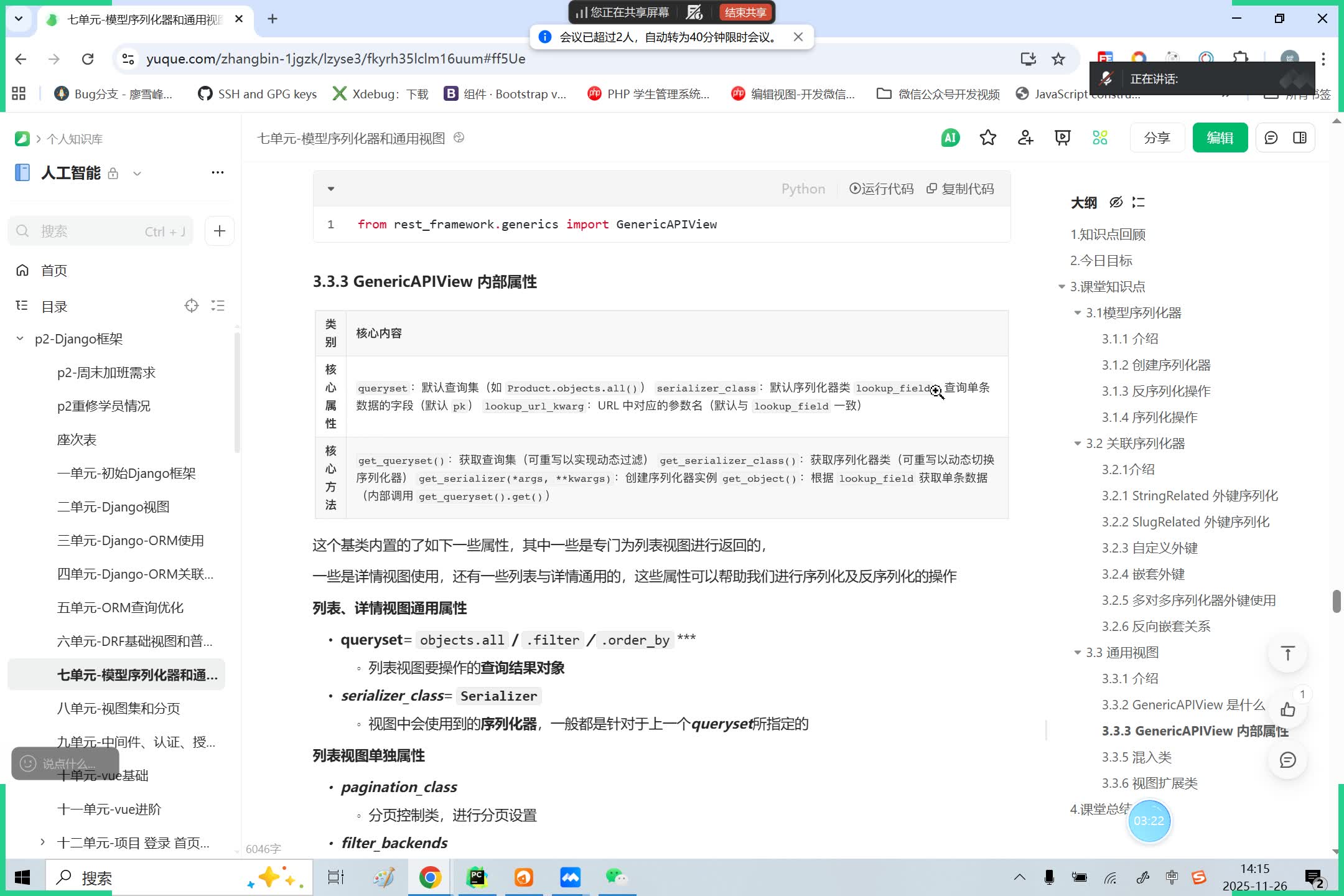The image size is (1344, 896).
Task: Collapse the 3.3 通用视图 outline section
Action: (x=1077, y=653)
